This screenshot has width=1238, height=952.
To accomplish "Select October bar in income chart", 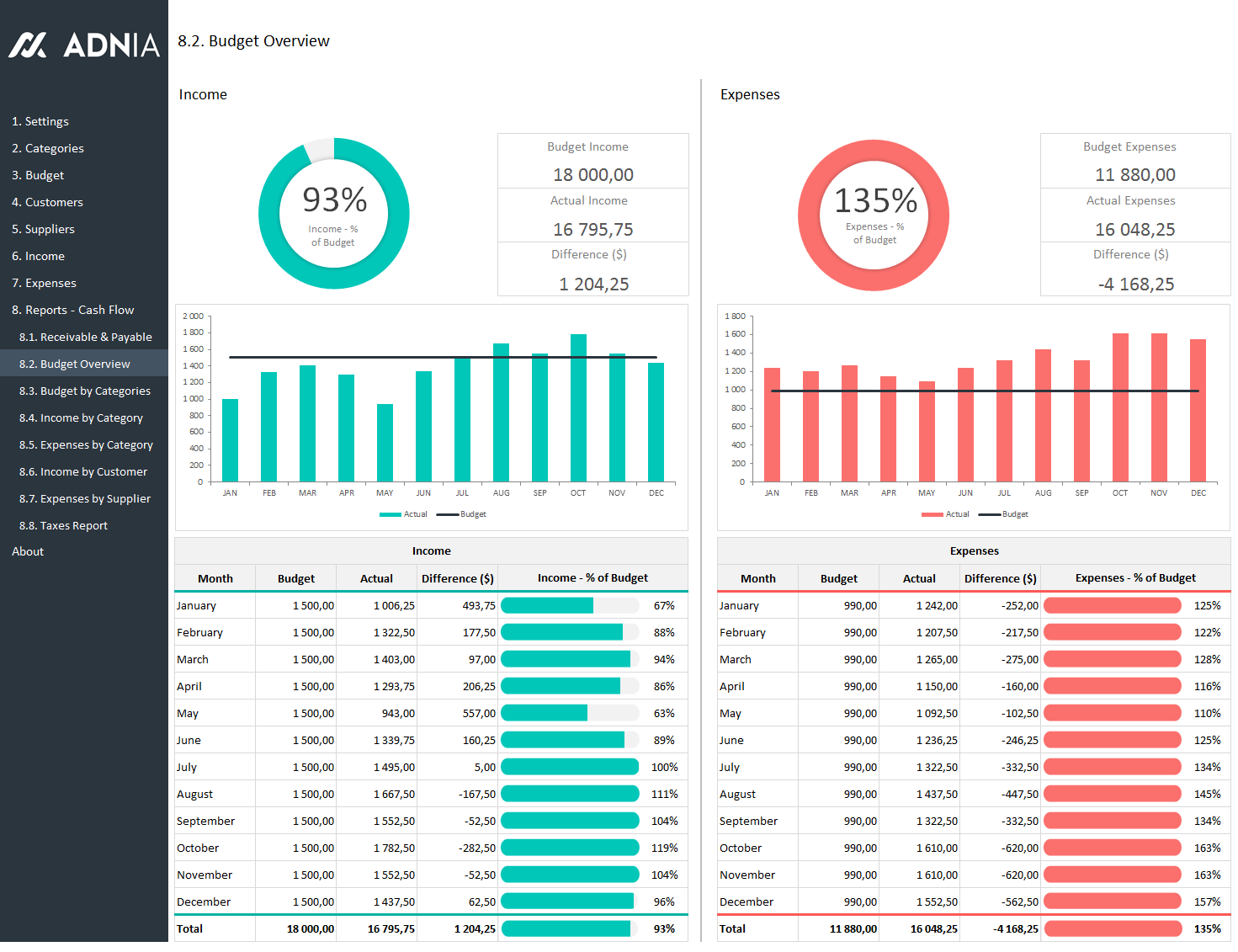I will pos(578,408).
